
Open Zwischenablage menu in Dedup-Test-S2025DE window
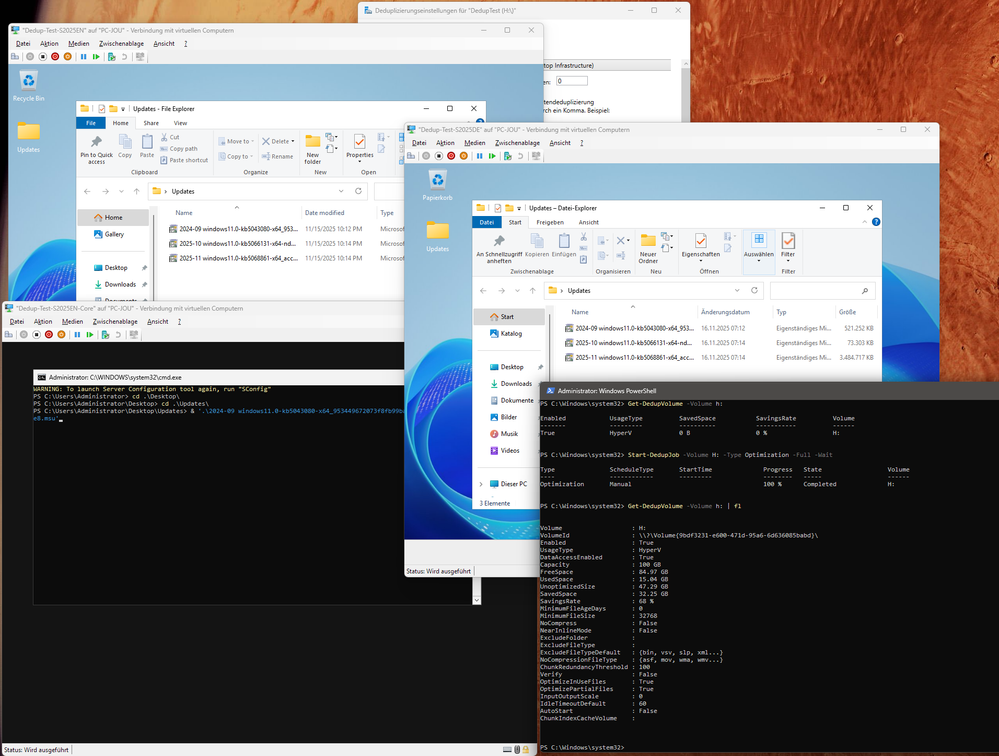tap(517, 143)
